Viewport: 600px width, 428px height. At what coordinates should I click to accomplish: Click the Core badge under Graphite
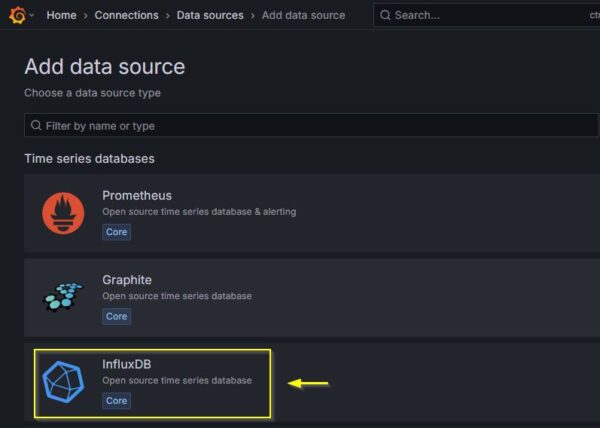click(x=116, y=316)
